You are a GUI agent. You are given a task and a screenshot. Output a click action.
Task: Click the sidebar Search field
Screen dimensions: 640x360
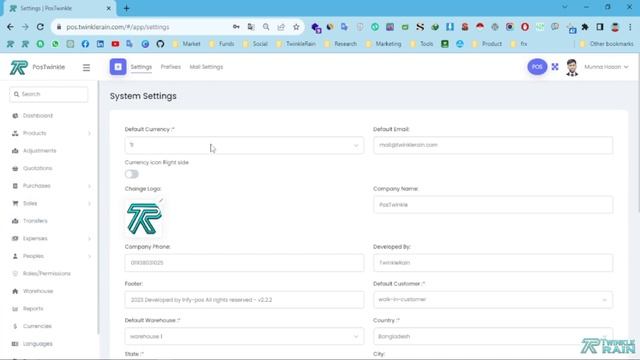point(49,94)
